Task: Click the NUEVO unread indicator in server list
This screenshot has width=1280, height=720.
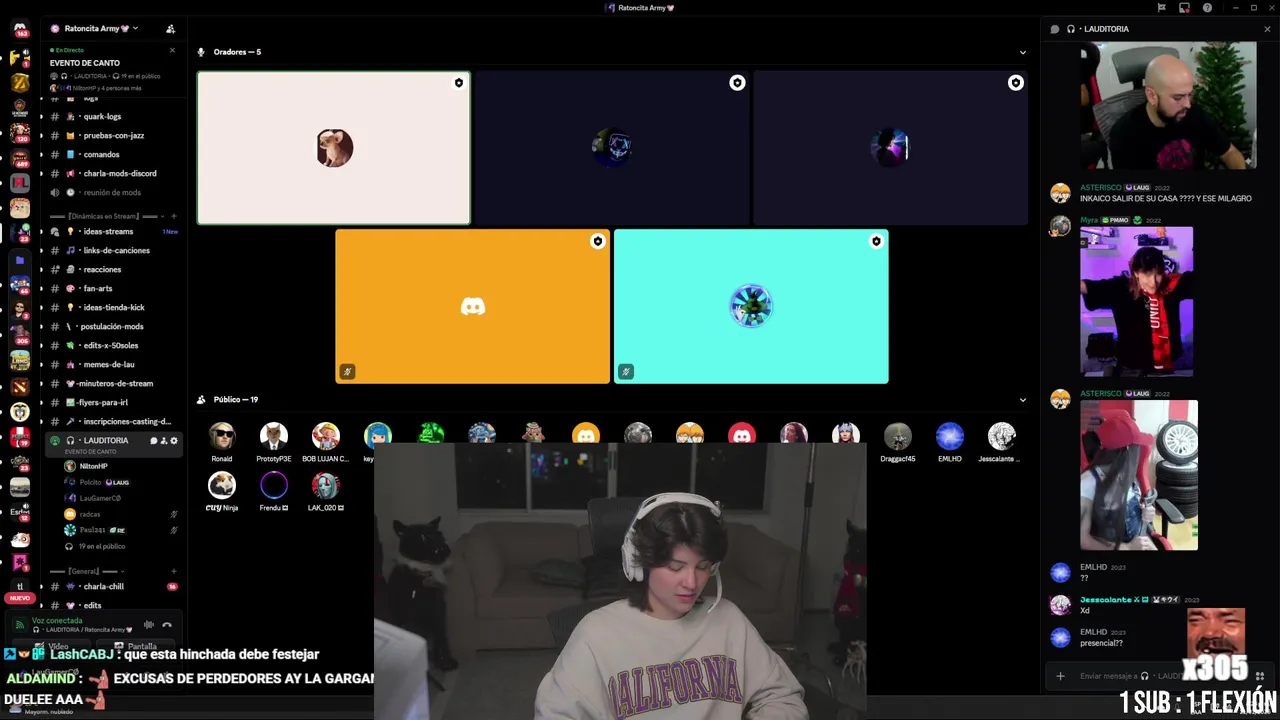Action: coord(19,598)
